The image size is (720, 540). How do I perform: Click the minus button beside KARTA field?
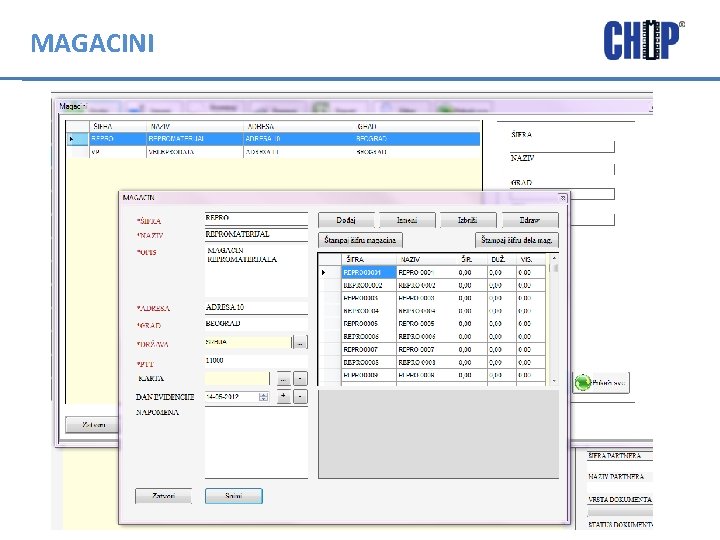click(x=300, y=379)
